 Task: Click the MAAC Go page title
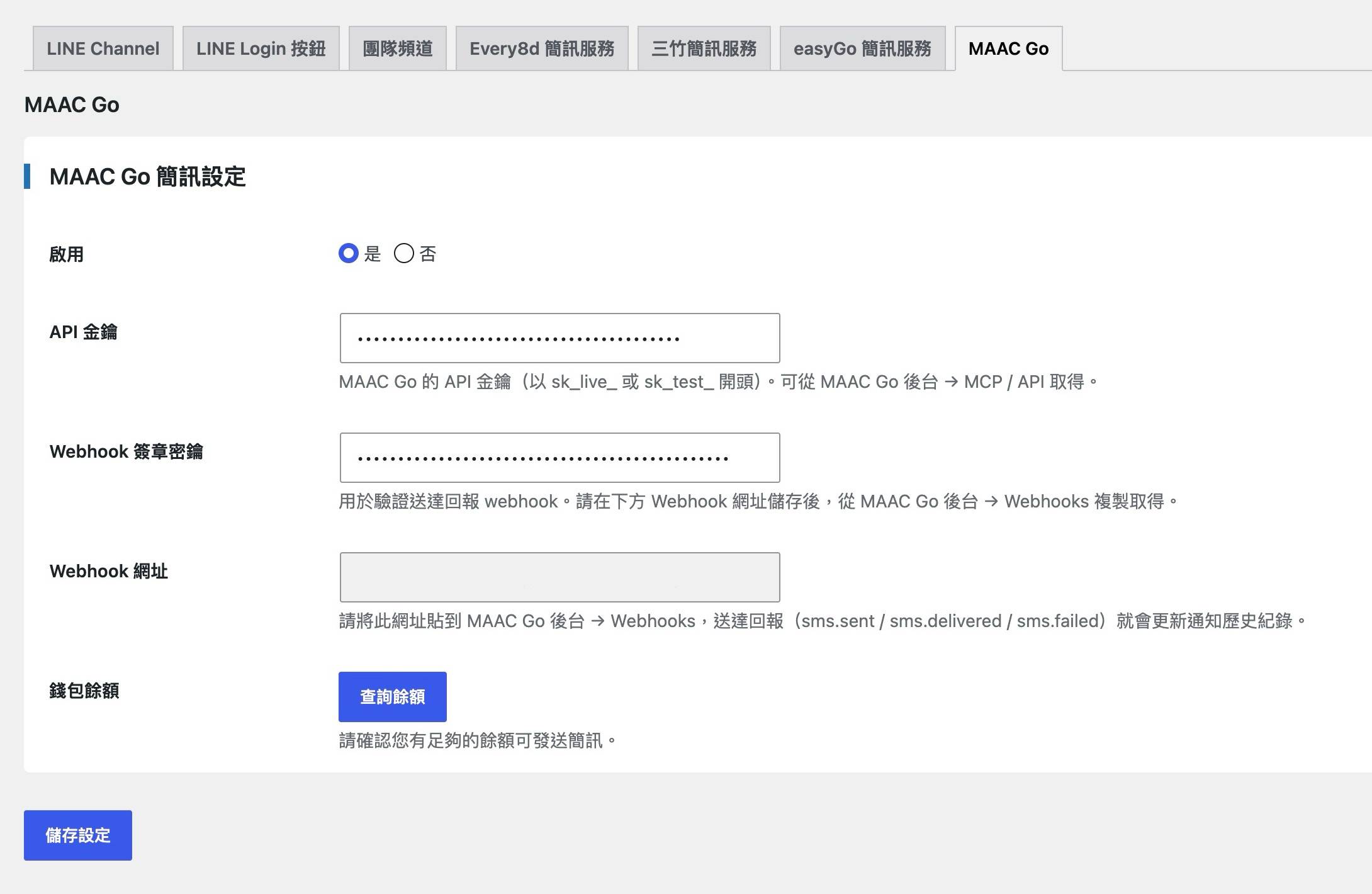tap(72, 105)
